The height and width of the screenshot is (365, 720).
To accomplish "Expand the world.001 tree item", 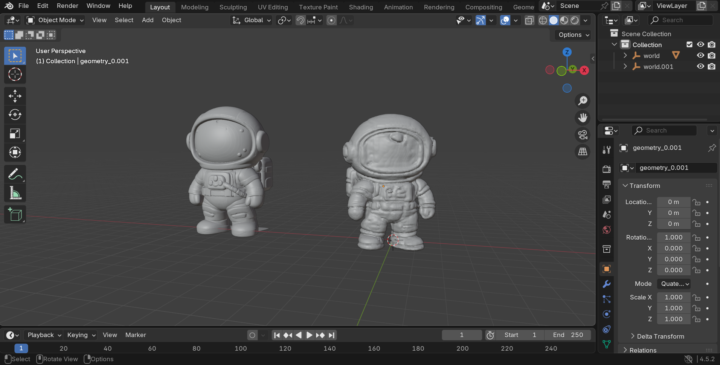I will (625, 67).
